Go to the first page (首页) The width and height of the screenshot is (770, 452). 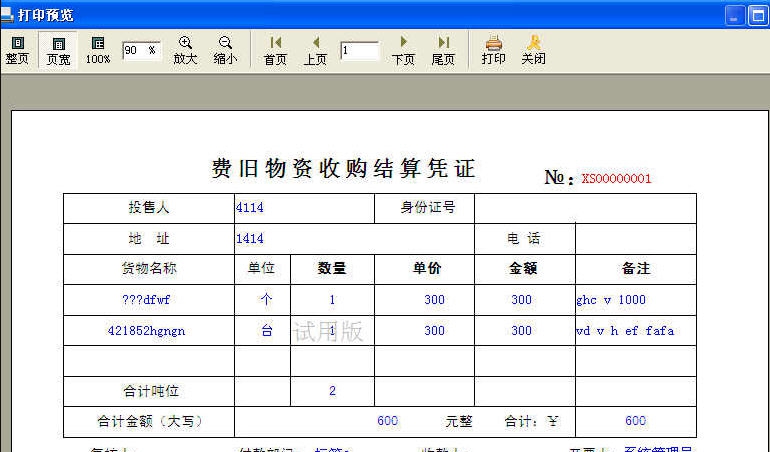pyautogui.click(x=275, y=50)
